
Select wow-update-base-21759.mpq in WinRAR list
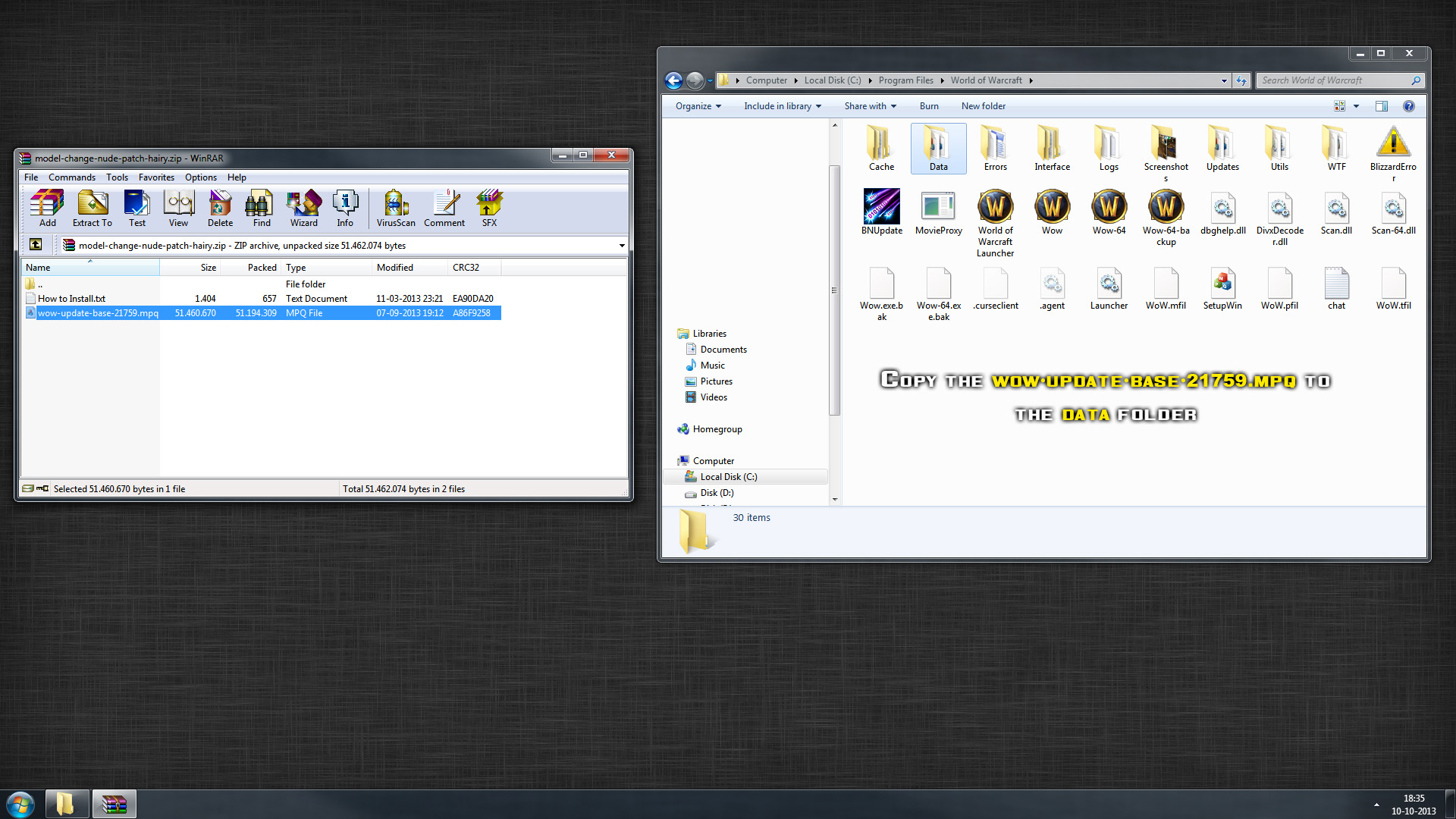click(x=262, y=313)
